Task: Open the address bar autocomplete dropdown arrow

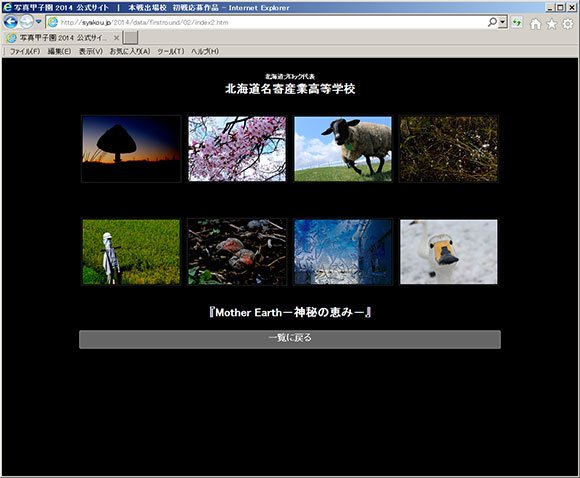Action: coord(502,23)
